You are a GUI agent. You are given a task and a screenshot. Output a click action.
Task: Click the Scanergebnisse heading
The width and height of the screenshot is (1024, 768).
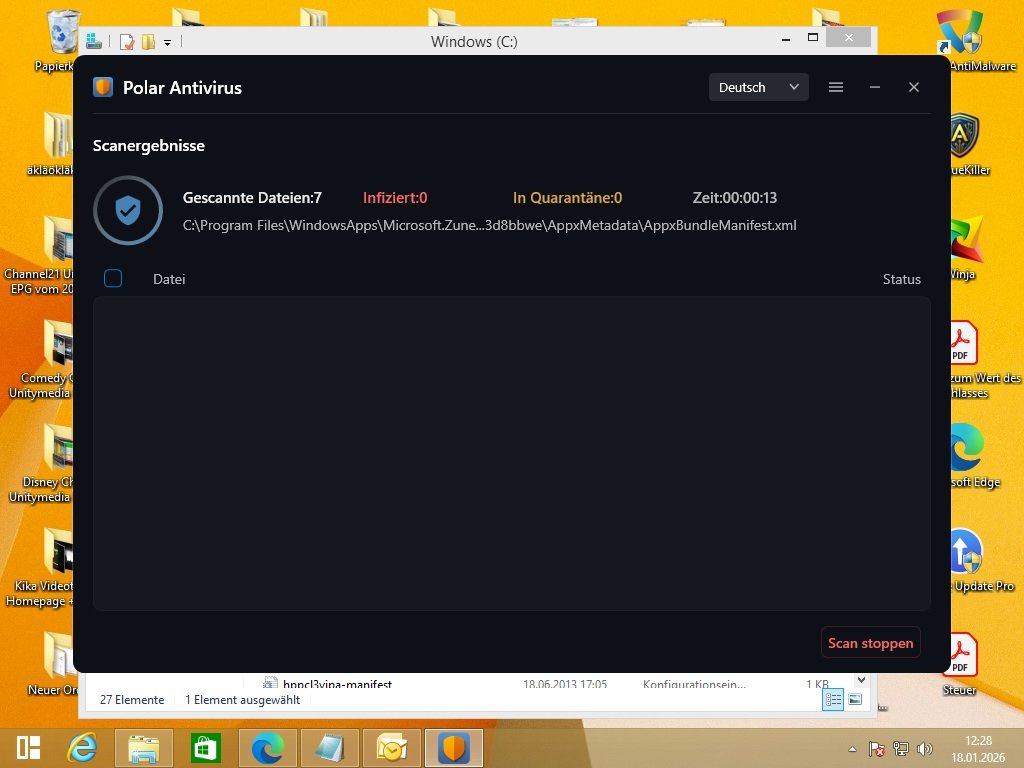149,146
